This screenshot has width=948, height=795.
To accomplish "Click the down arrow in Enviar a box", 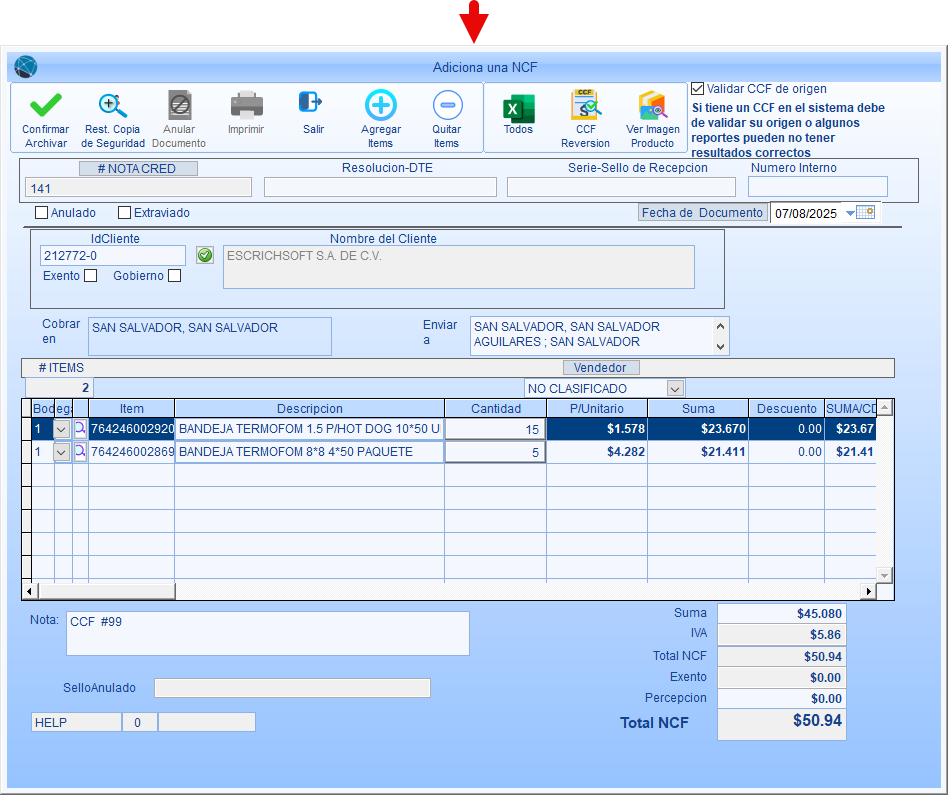I will (x=720, y=346).
